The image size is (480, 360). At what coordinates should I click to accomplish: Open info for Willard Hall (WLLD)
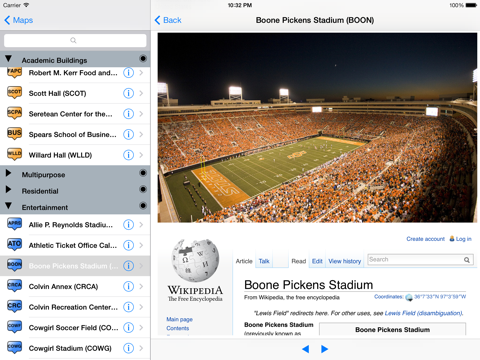click(x=128, y=155)
